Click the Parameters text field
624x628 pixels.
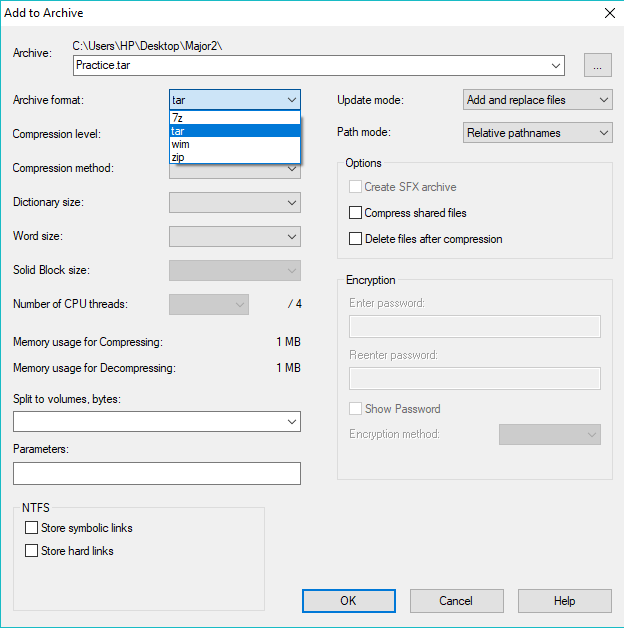coord(157,473)
